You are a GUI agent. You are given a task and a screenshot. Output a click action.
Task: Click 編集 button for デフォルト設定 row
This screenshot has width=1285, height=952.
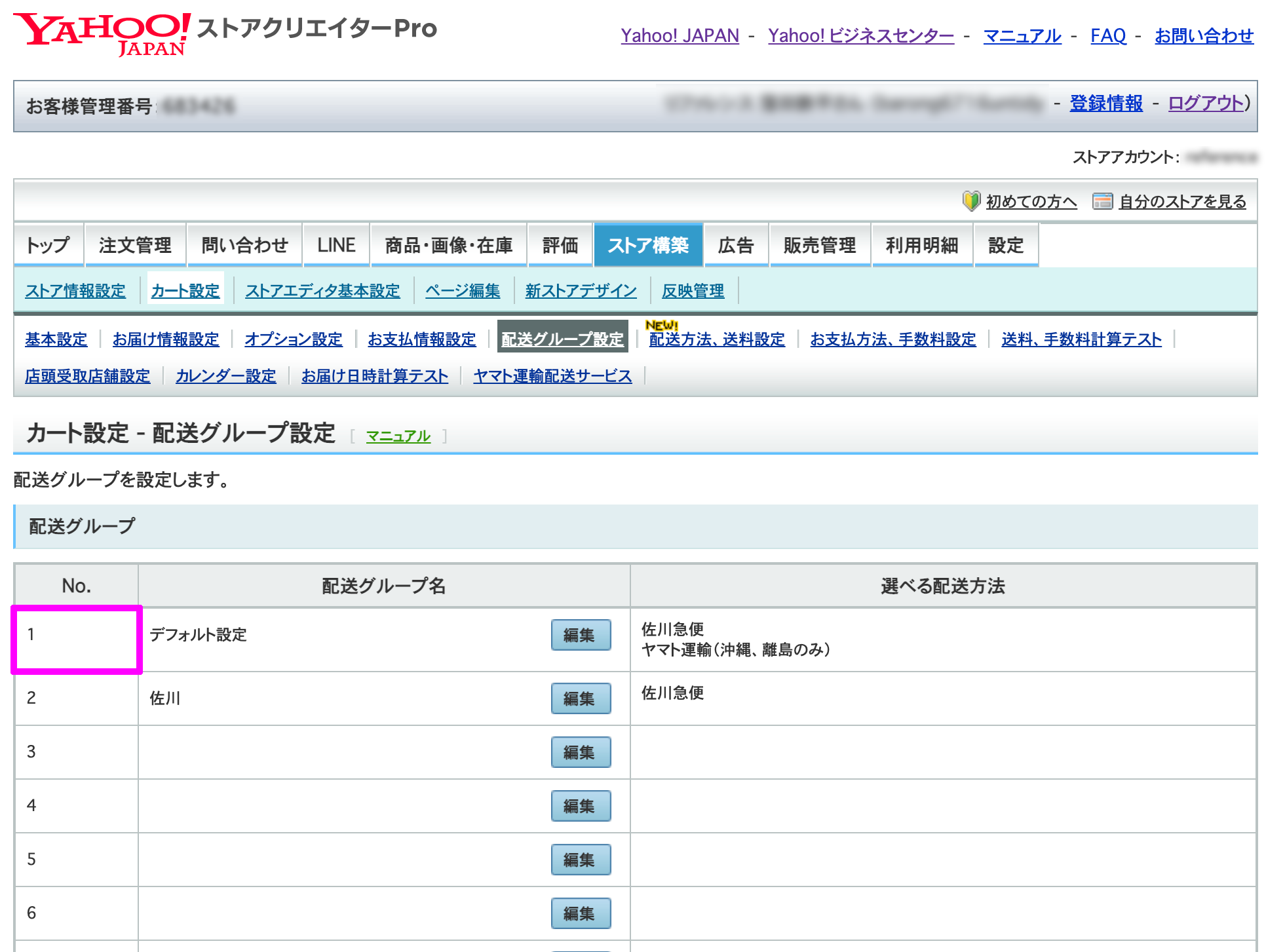coord(581,635)
